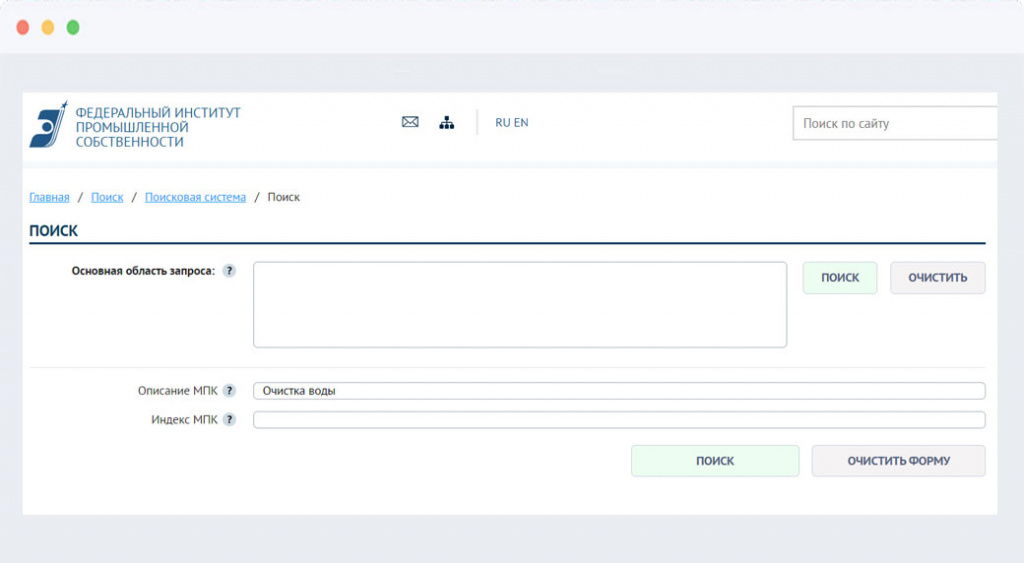Switch site language to RU
1024x563 pixels.
coord(502,122)
